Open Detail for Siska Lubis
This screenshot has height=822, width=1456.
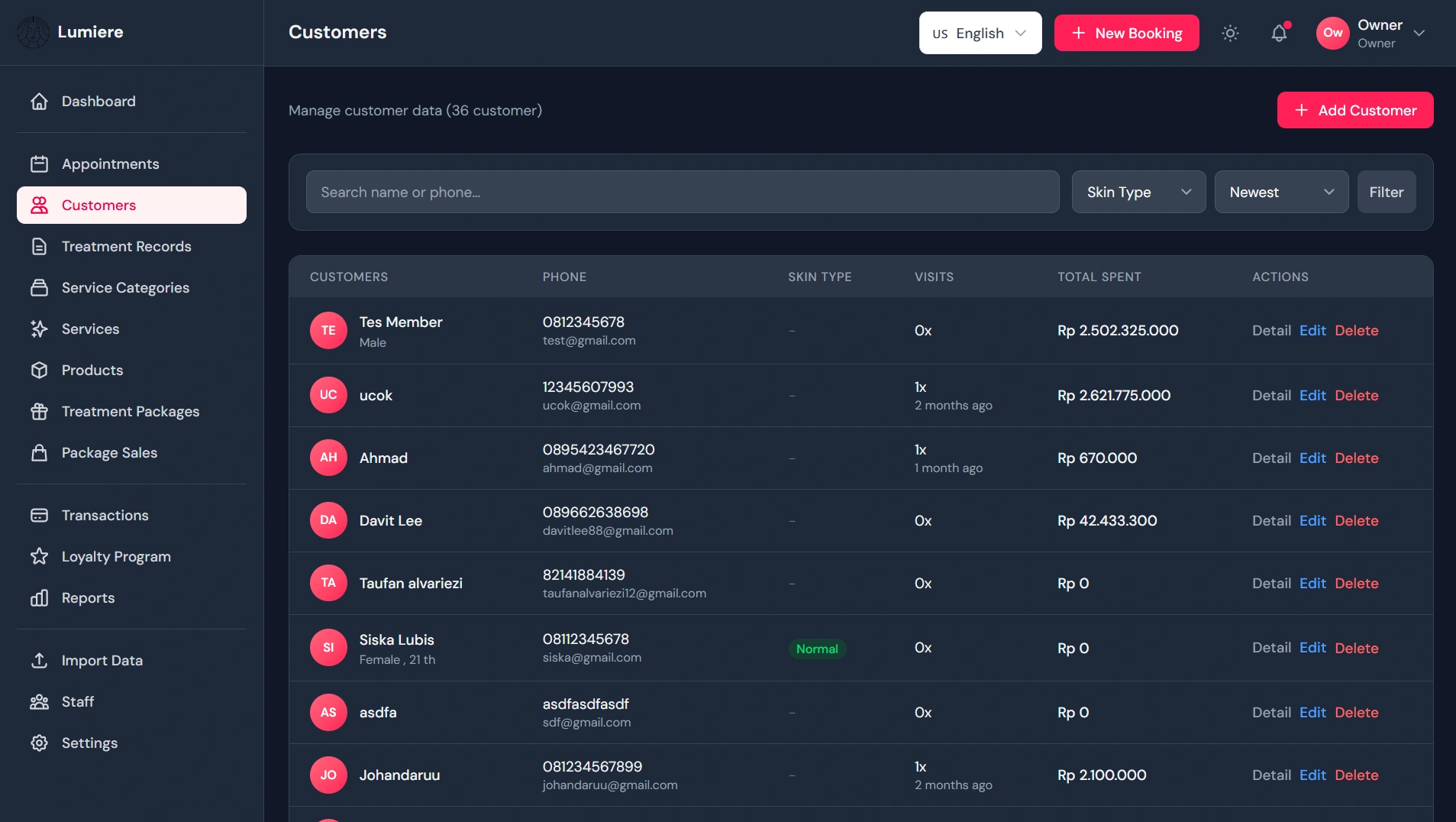pos(1271,648)
